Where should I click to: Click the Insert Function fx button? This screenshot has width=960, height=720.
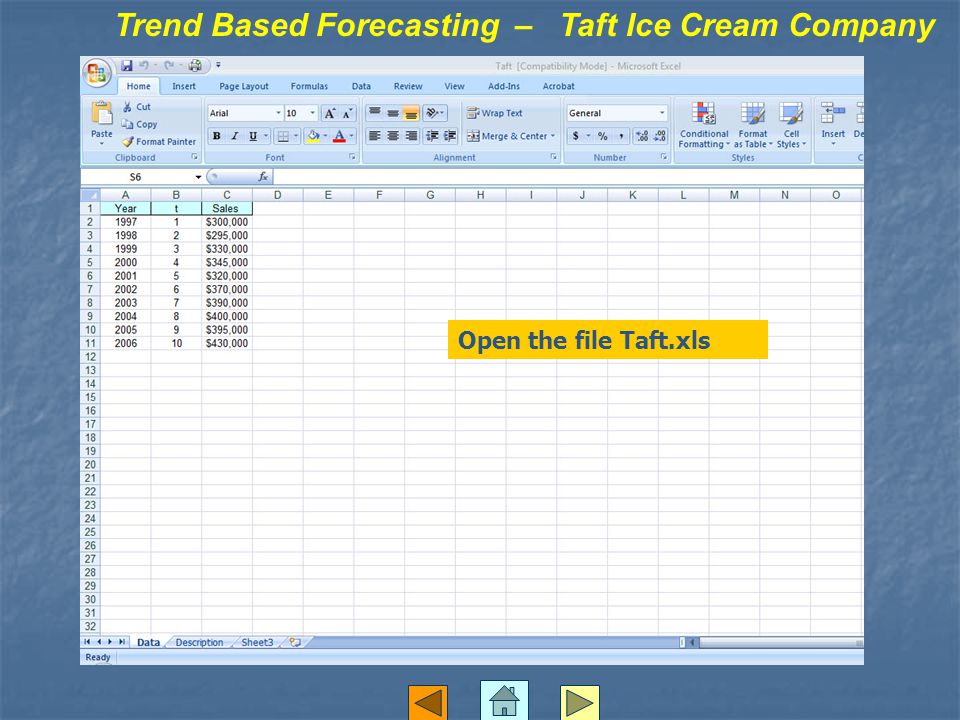pos(263,177)
